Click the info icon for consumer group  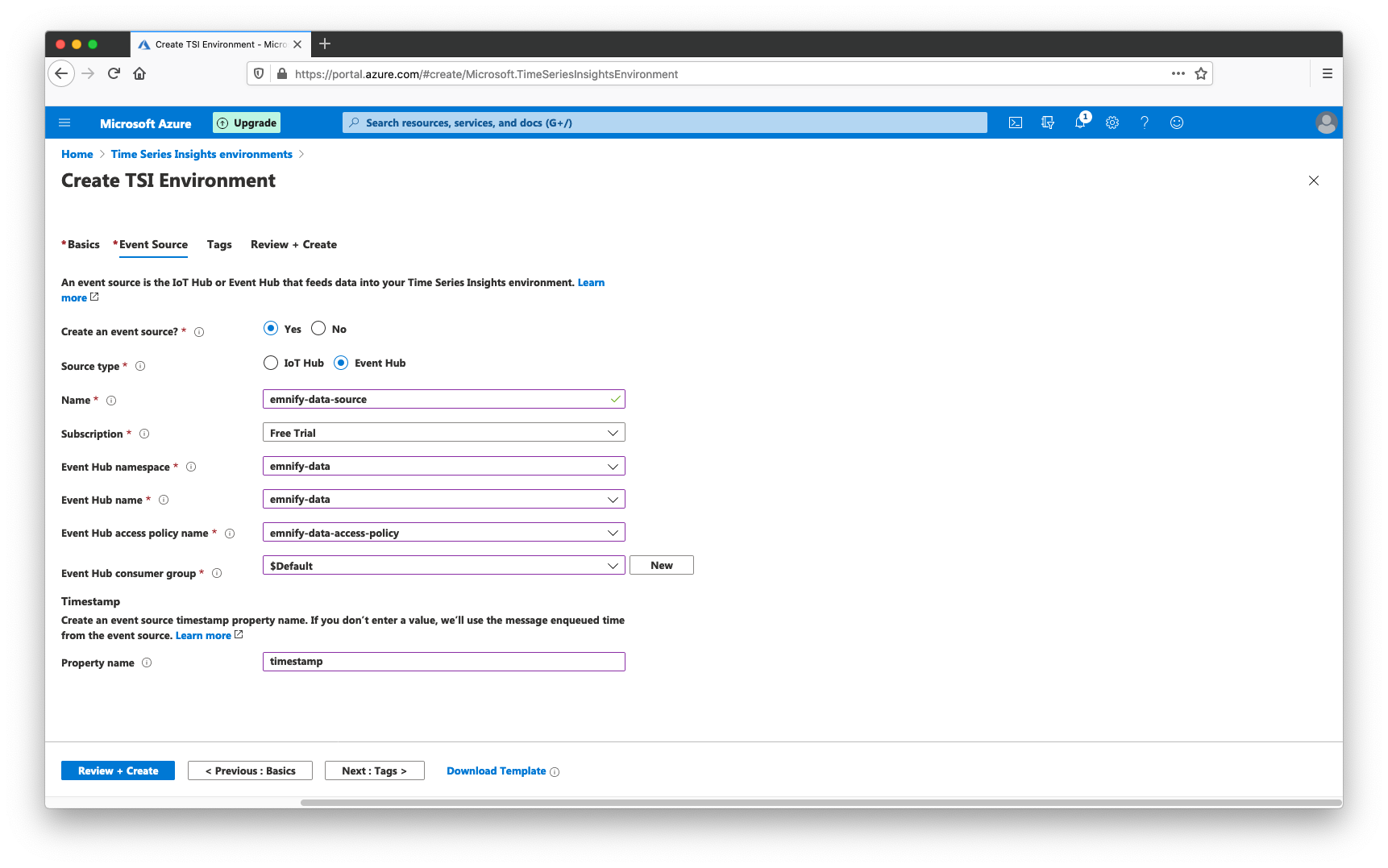click(x=217, y=574)
